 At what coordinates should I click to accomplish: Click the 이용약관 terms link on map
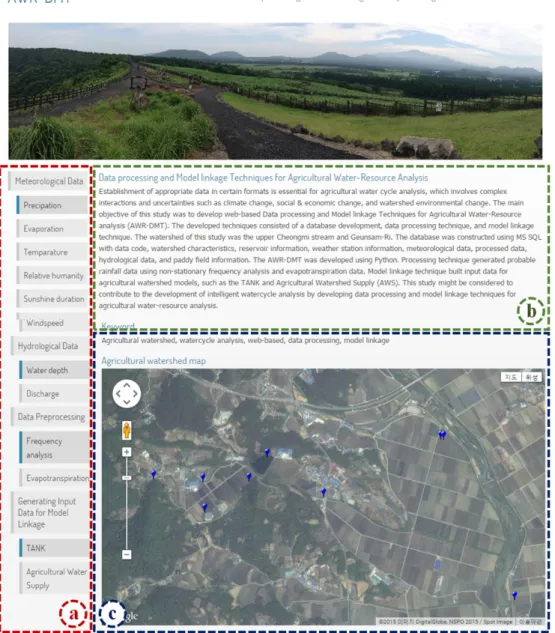(530, 622)
